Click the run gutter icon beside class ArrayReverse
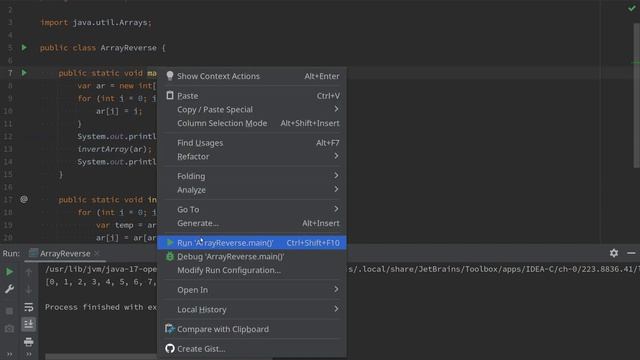This screenshot has width=640, height=360. pyautogui.click(x=24, y=48)
